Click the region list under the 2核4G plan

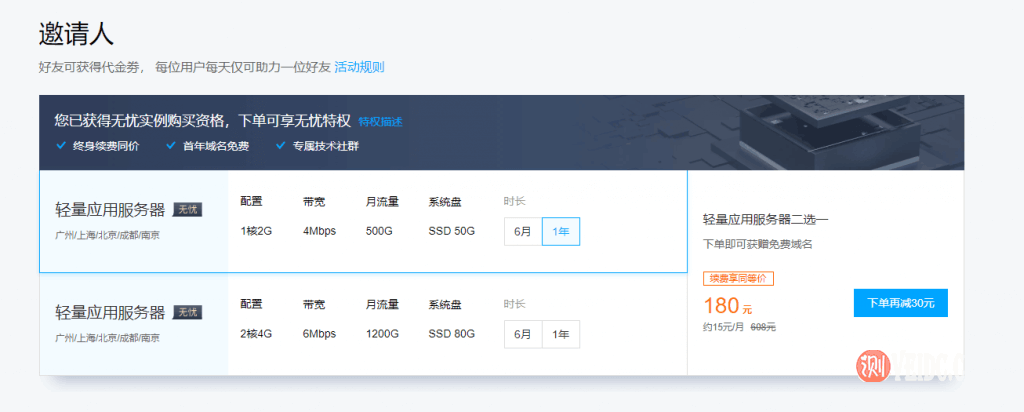tap(108, 338)
